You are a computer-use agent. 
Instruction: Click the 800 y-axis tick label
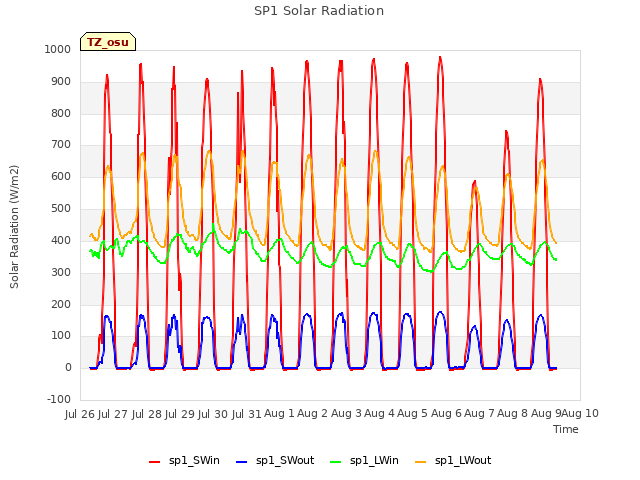tap(61, 113)
